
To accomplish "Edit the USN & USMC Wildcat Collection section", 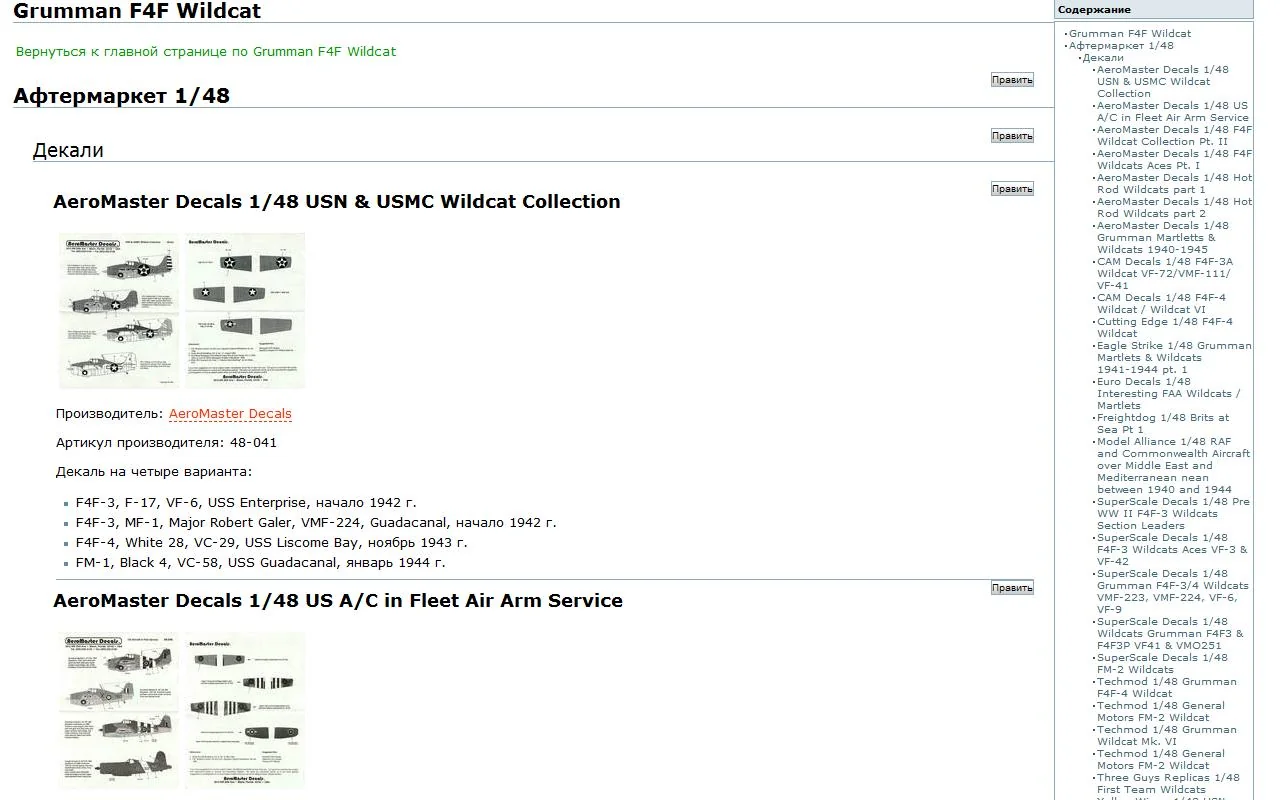I will click(1012, 189).
